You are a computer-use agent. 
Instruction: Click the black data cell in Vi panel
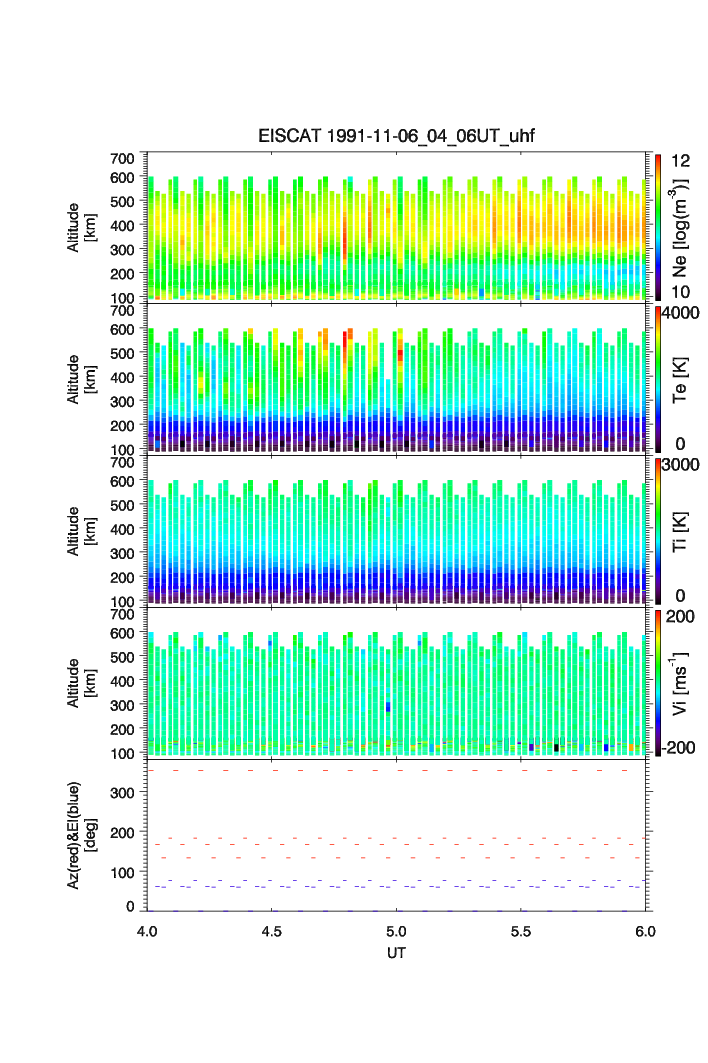tap(556, 747)
